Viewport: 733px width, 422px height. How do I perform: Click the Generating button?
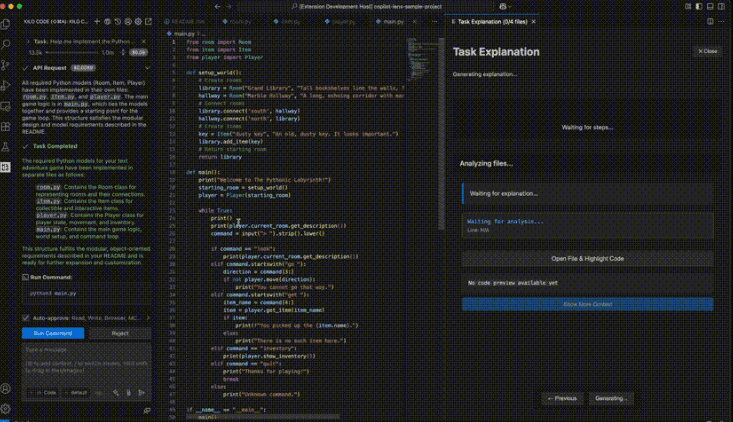[611, 399]
